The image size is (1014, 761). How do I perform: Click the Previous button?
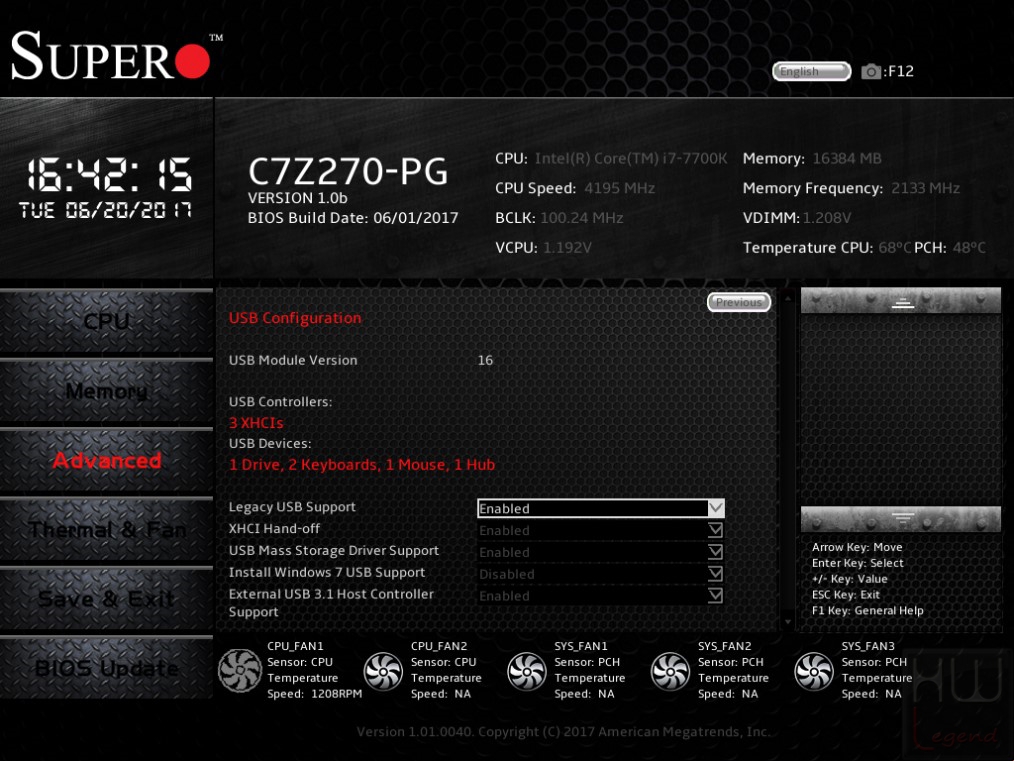pyautogui.click(x=739, y=302)
